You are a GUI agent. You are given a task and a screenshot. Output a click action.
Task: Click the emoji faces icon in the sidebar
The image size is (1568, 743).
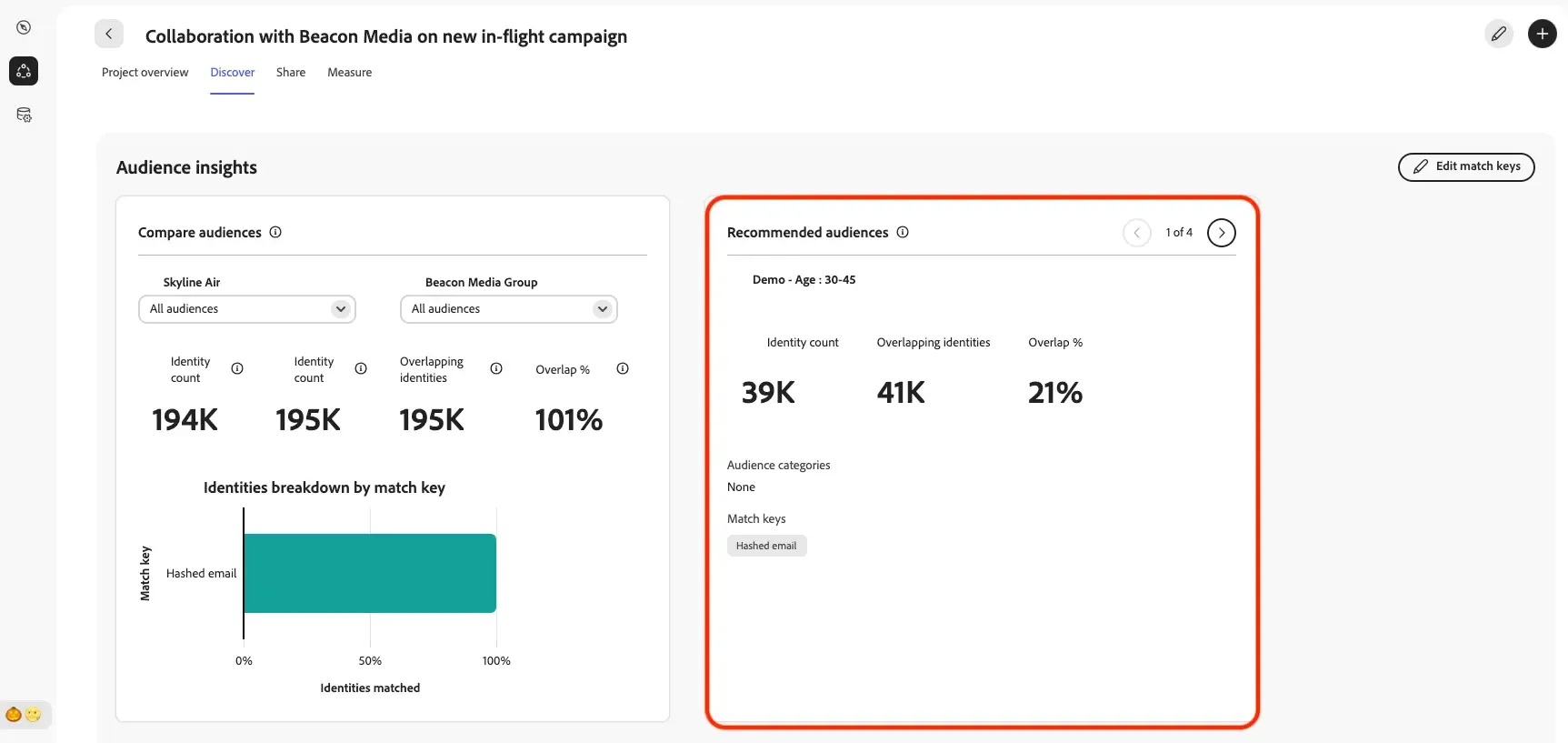24,715
